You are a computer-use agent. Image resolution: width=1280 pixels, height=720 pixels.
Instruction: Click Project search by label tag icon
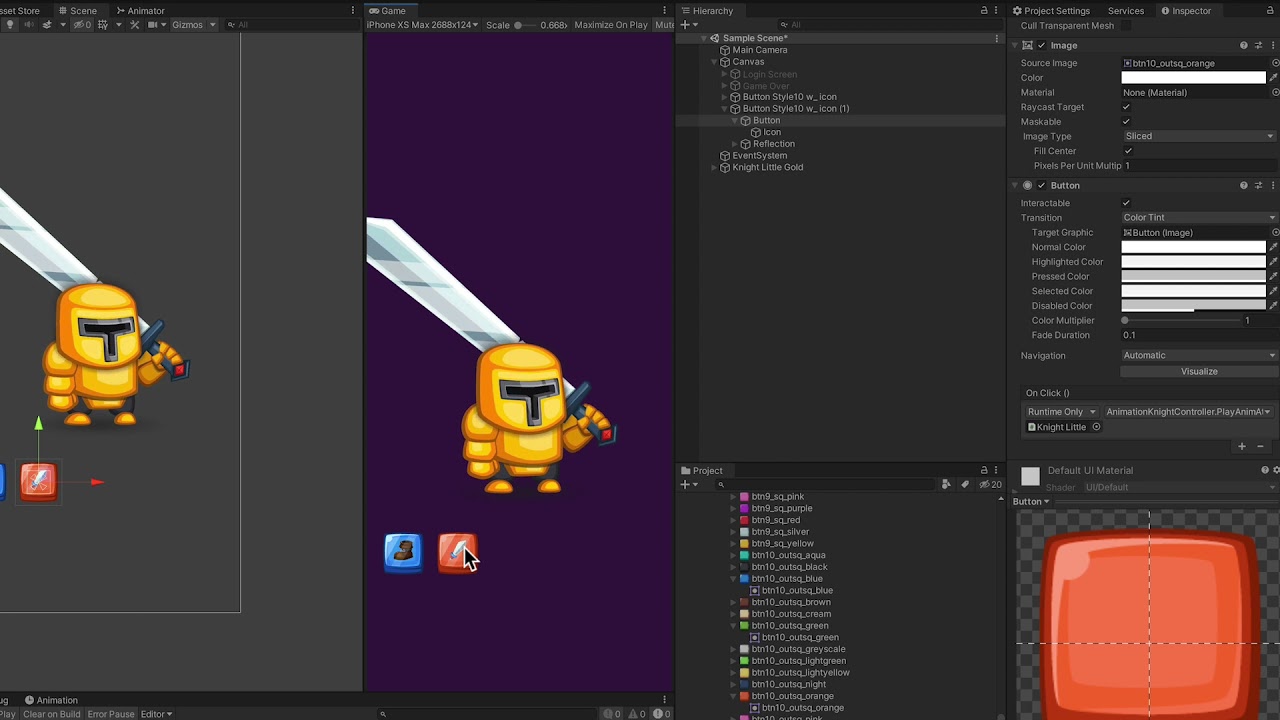[964, 484]
